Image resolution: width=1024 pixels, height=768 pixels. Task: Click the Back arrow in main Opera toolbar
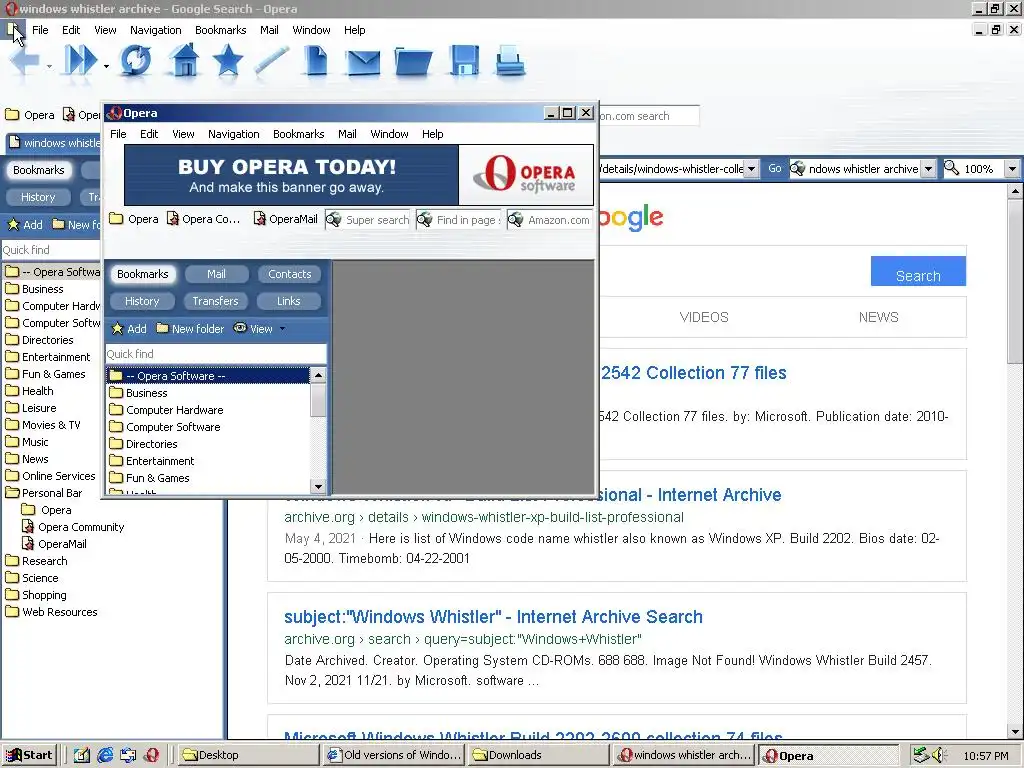coord(25,61)
